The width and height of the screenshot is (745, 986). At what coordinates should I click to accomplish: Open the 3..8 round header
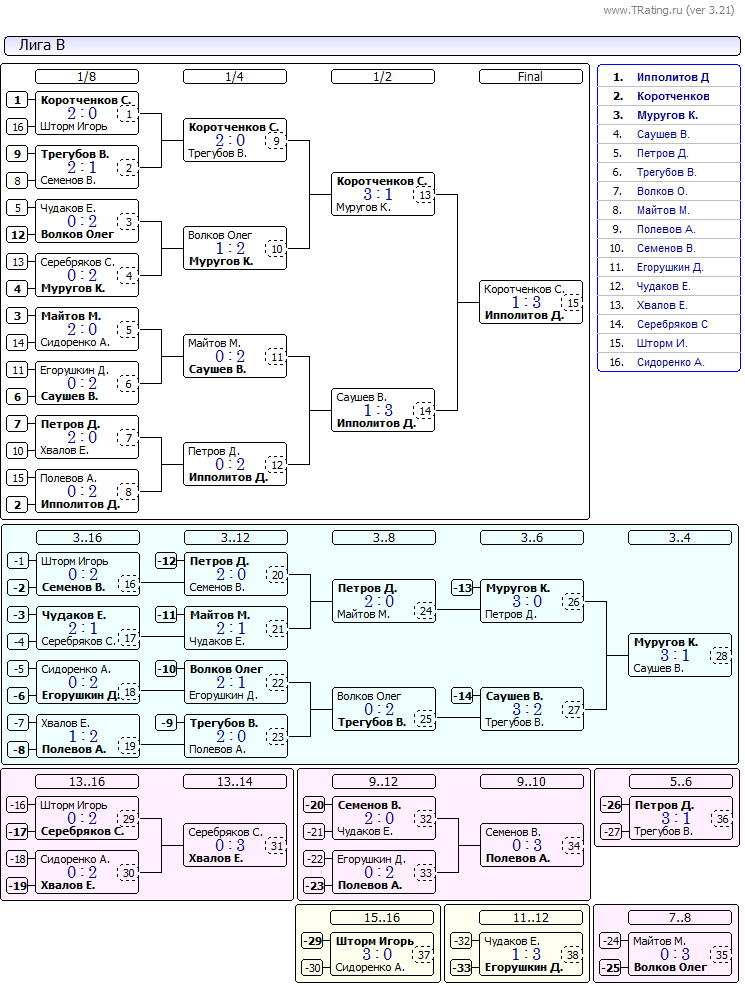pos(384,538)
